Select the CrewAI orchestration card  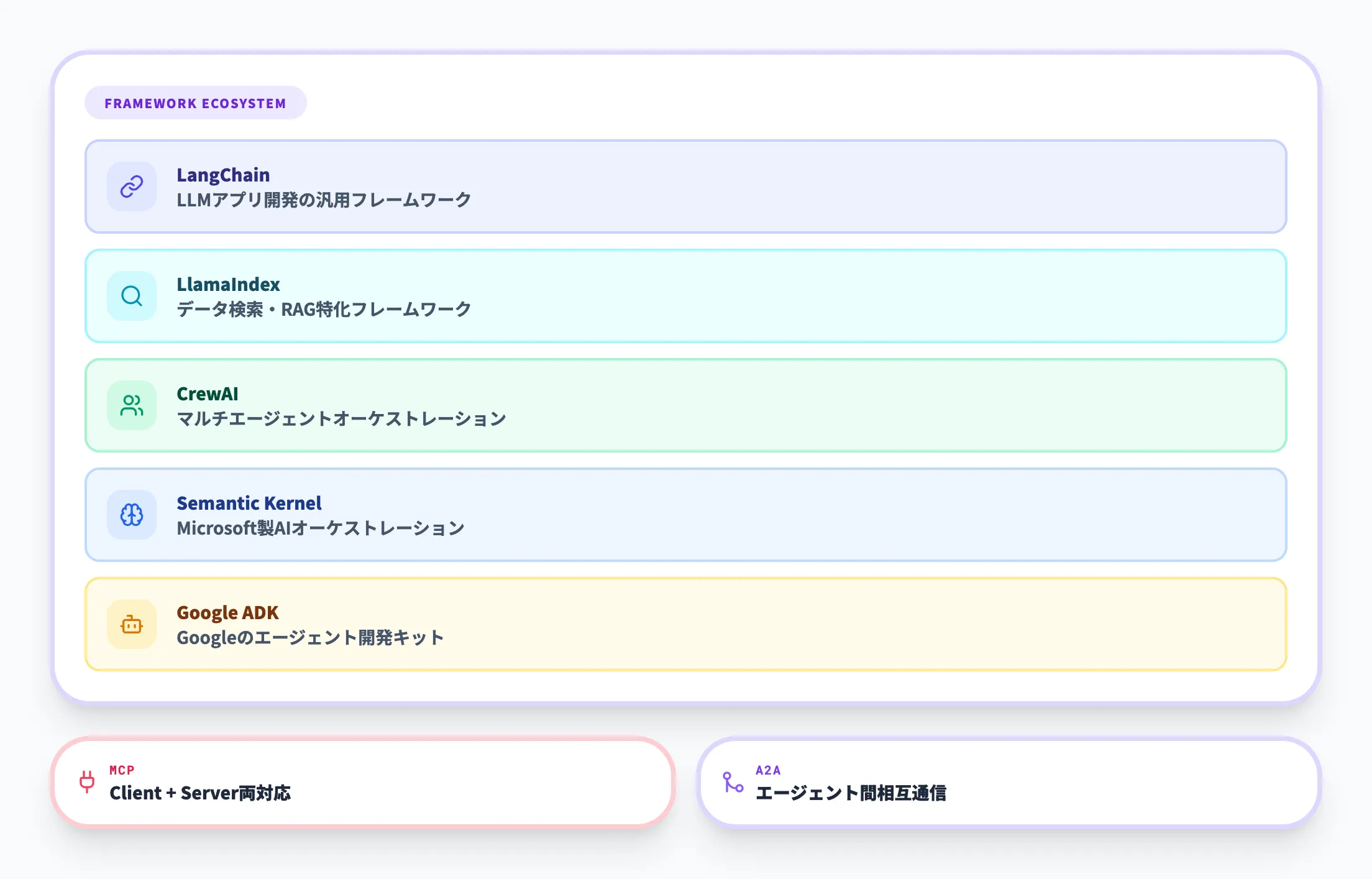tap(684, 405)
